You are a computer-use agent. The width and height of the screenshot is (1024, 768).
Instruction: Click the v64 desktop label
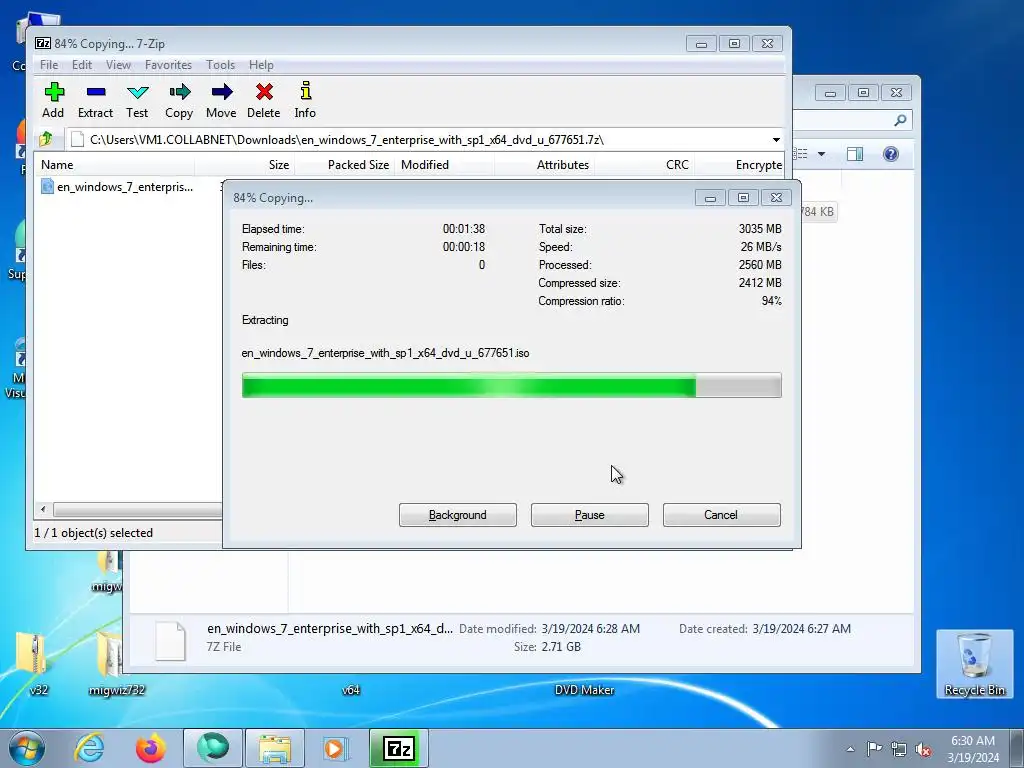[351, 690]
